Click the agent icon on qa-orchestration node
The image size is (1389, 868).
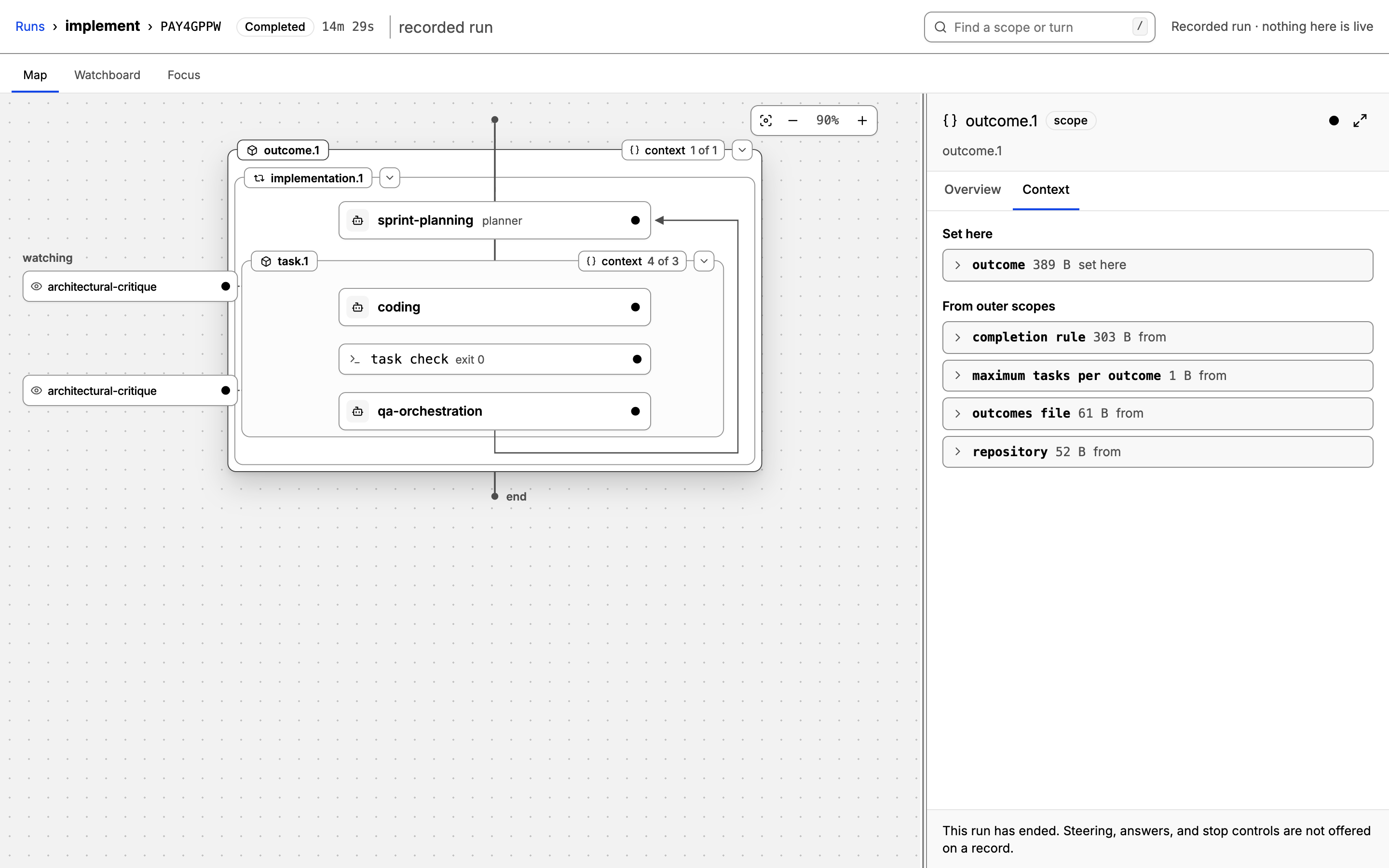click(x=357, y=411)
